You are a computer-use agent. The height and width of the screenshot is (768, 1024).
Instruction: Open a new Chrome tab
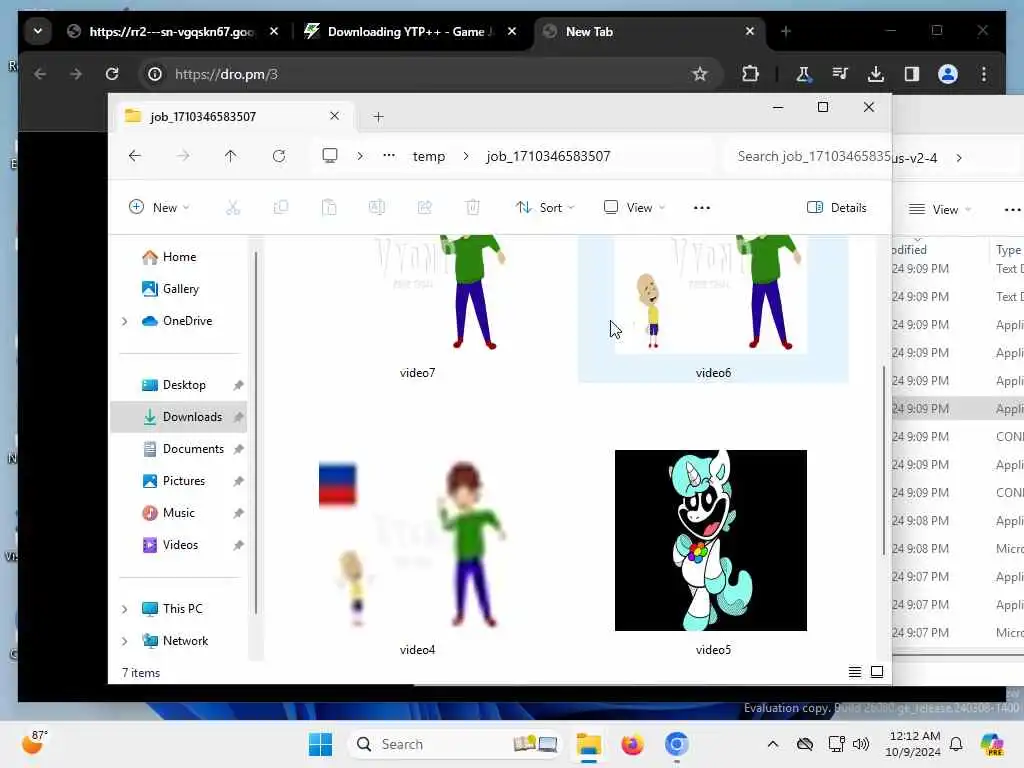pyautogui.click(x=786, y=31)
